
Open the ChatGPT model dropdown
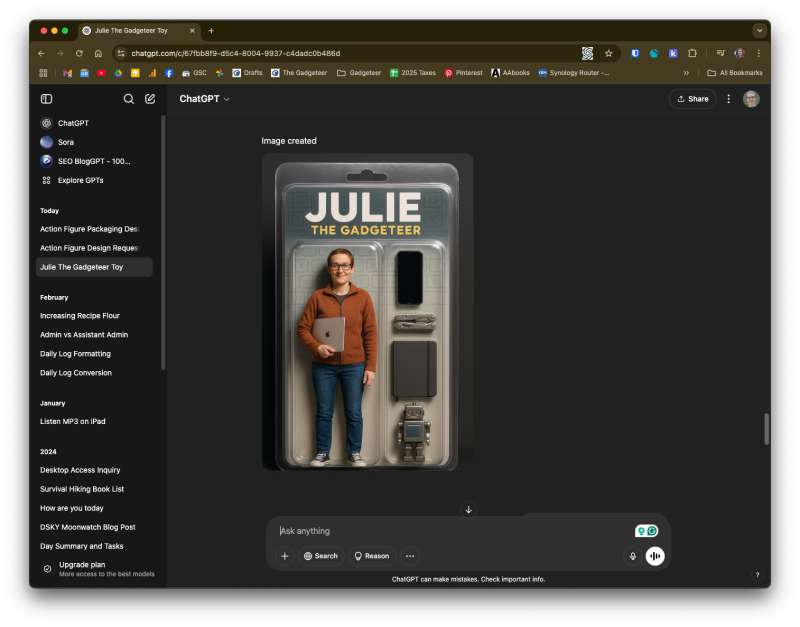click(x=204, y=99)
